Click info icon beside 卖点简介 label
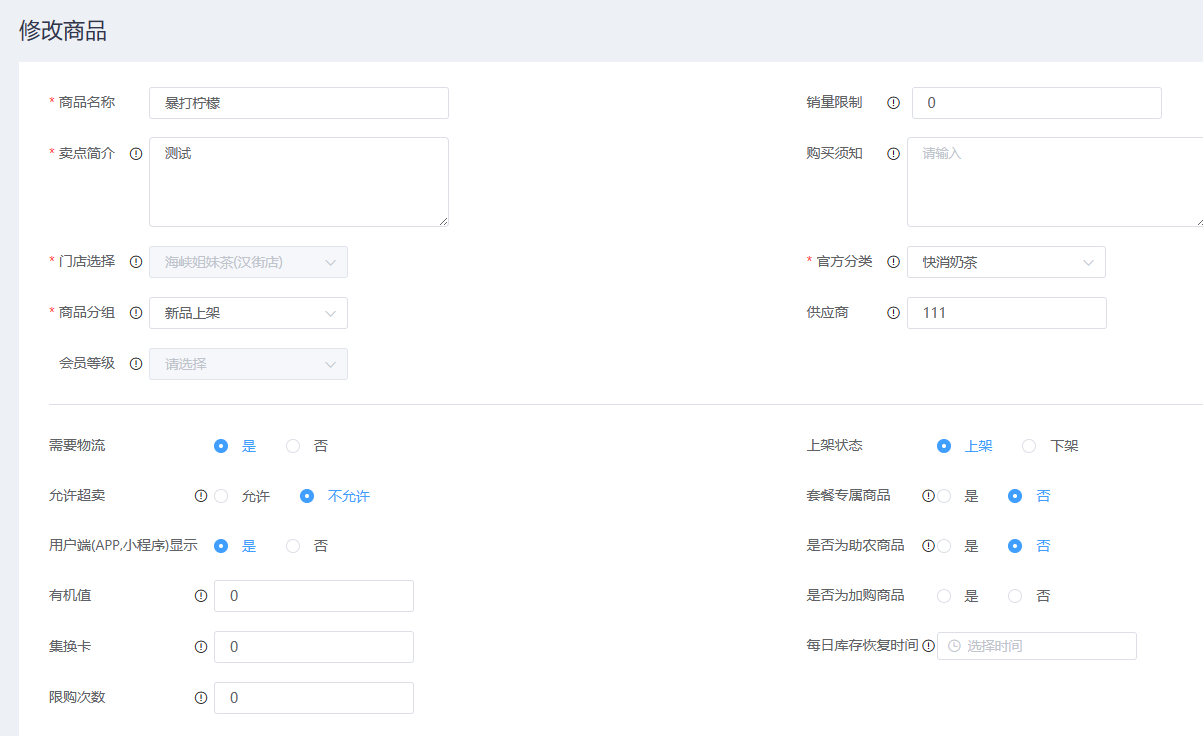 click(136, 154)
